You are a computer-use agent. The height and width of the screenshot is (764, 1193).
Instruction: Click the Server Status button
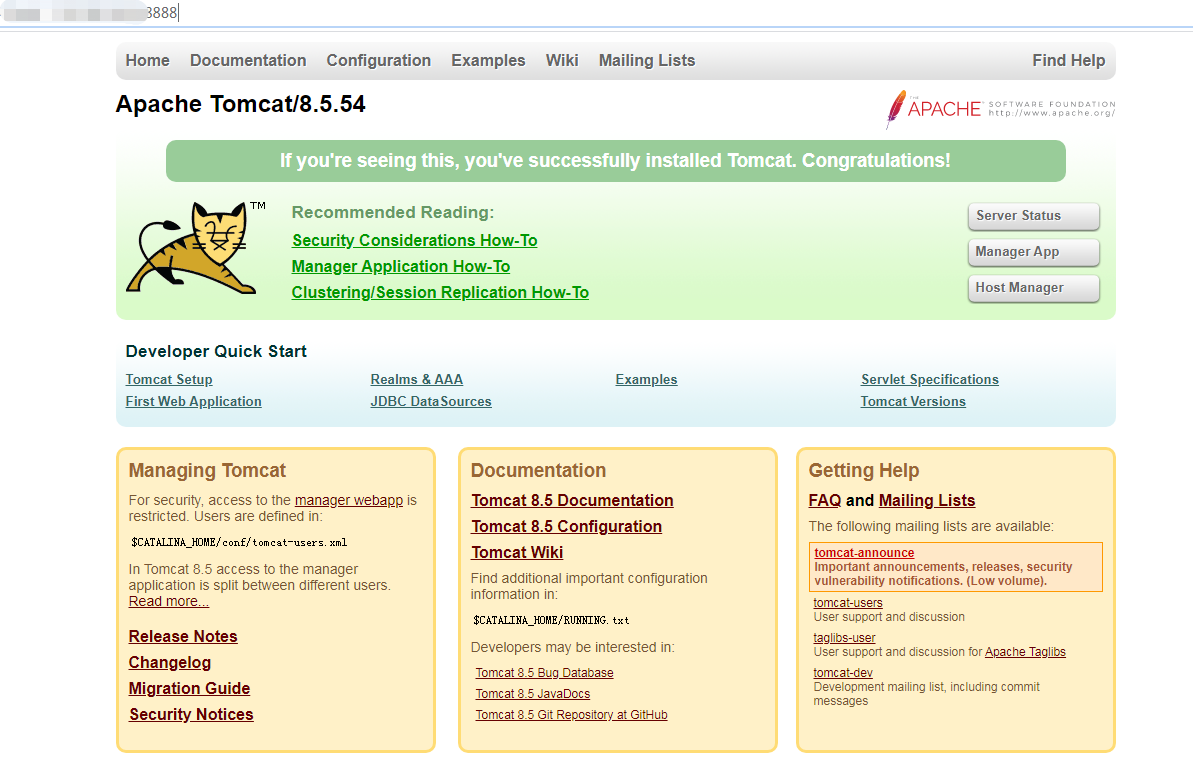(1033, 215)
